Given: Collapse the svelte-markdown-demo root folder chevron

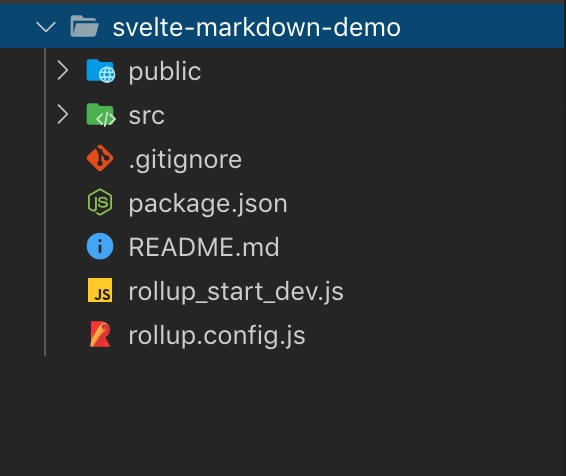Looking at the screenshot, I should pos(46,27).
